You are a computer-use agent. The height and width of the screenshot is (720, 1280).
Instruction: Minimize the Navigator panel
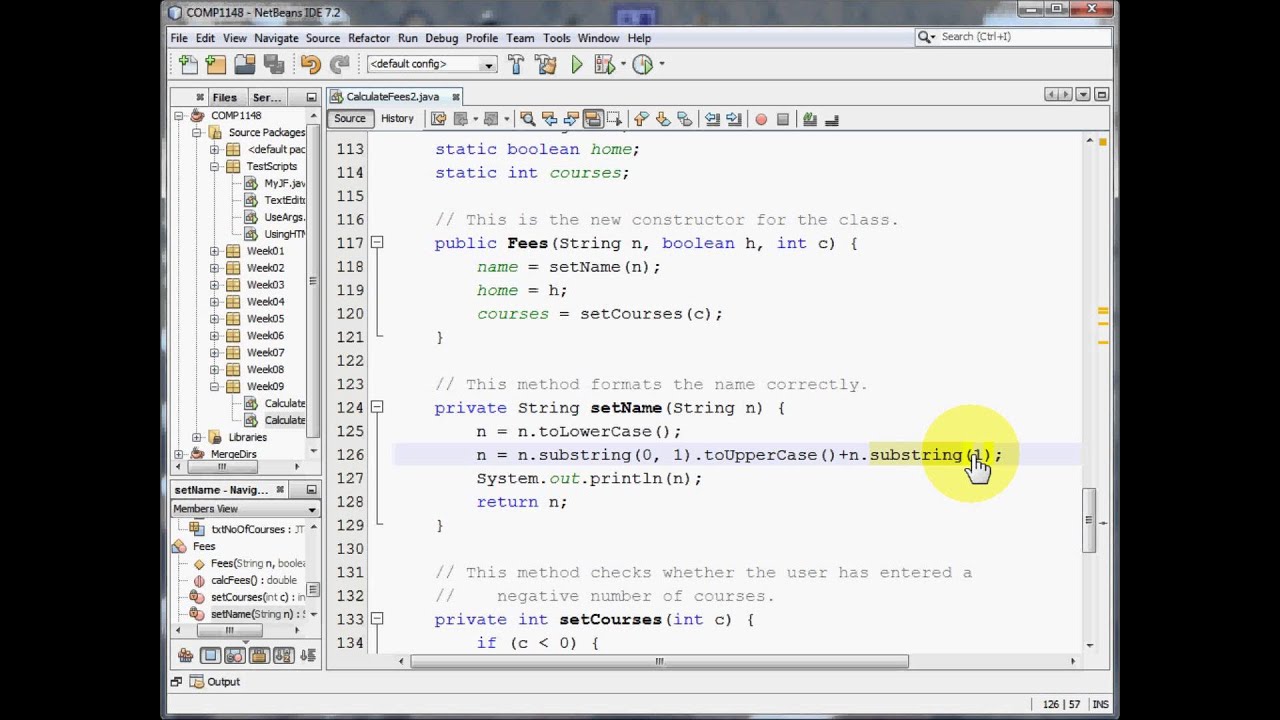click(311, 490)
